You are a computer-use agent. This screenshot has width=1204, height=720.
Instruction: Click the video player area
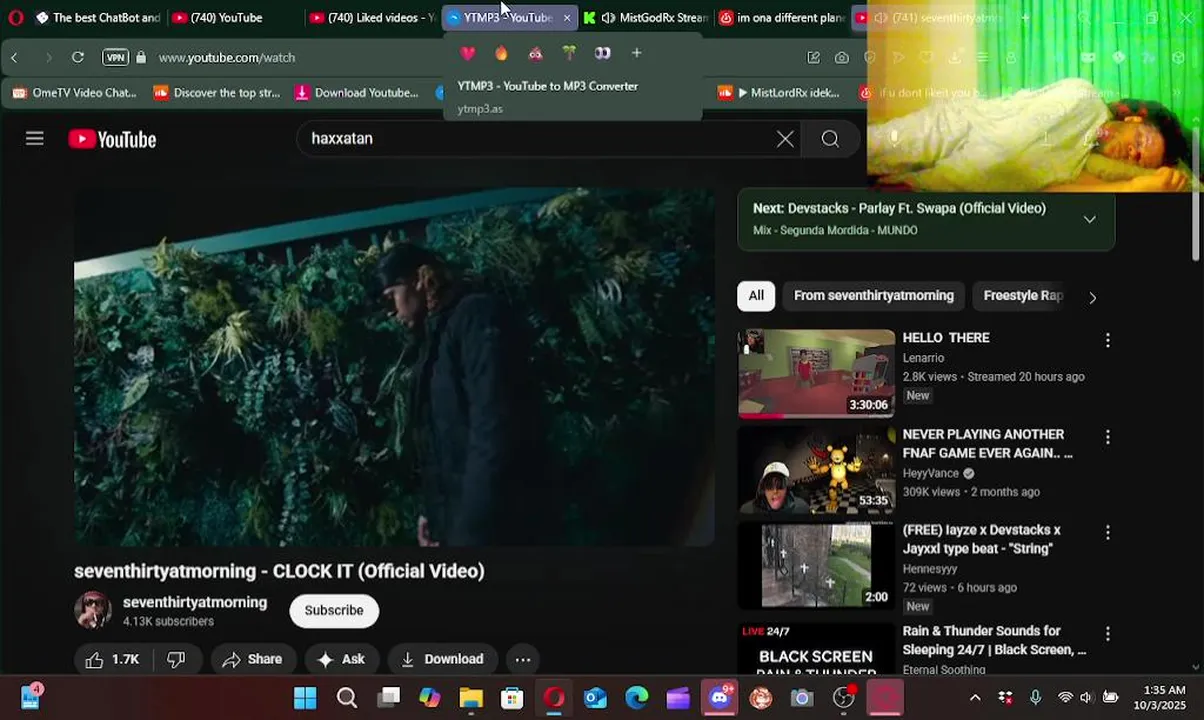[394, 366]
